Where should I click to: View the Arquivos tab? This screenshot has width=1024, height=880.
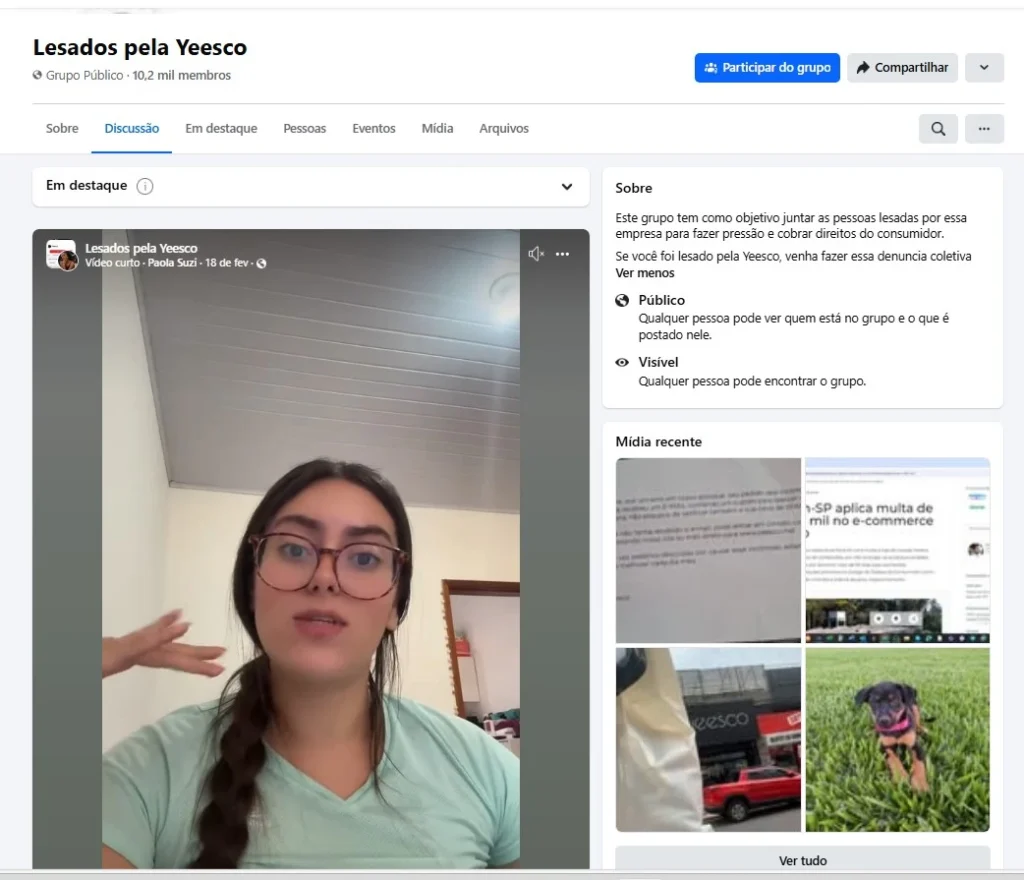coord(504,129)
